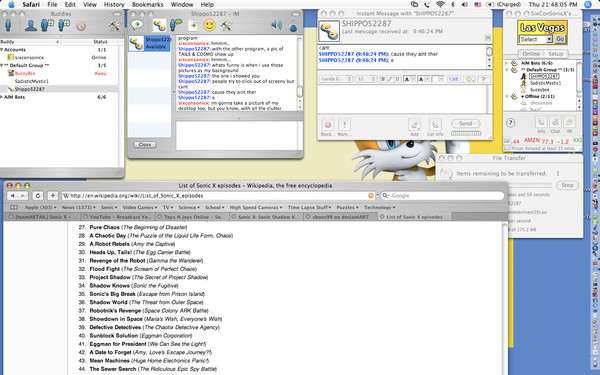Image resolution: width=600 pixels, height=375 pixels.
Task: Switch to Setup tab in SixConSonicX window
Action: point(556,54)
